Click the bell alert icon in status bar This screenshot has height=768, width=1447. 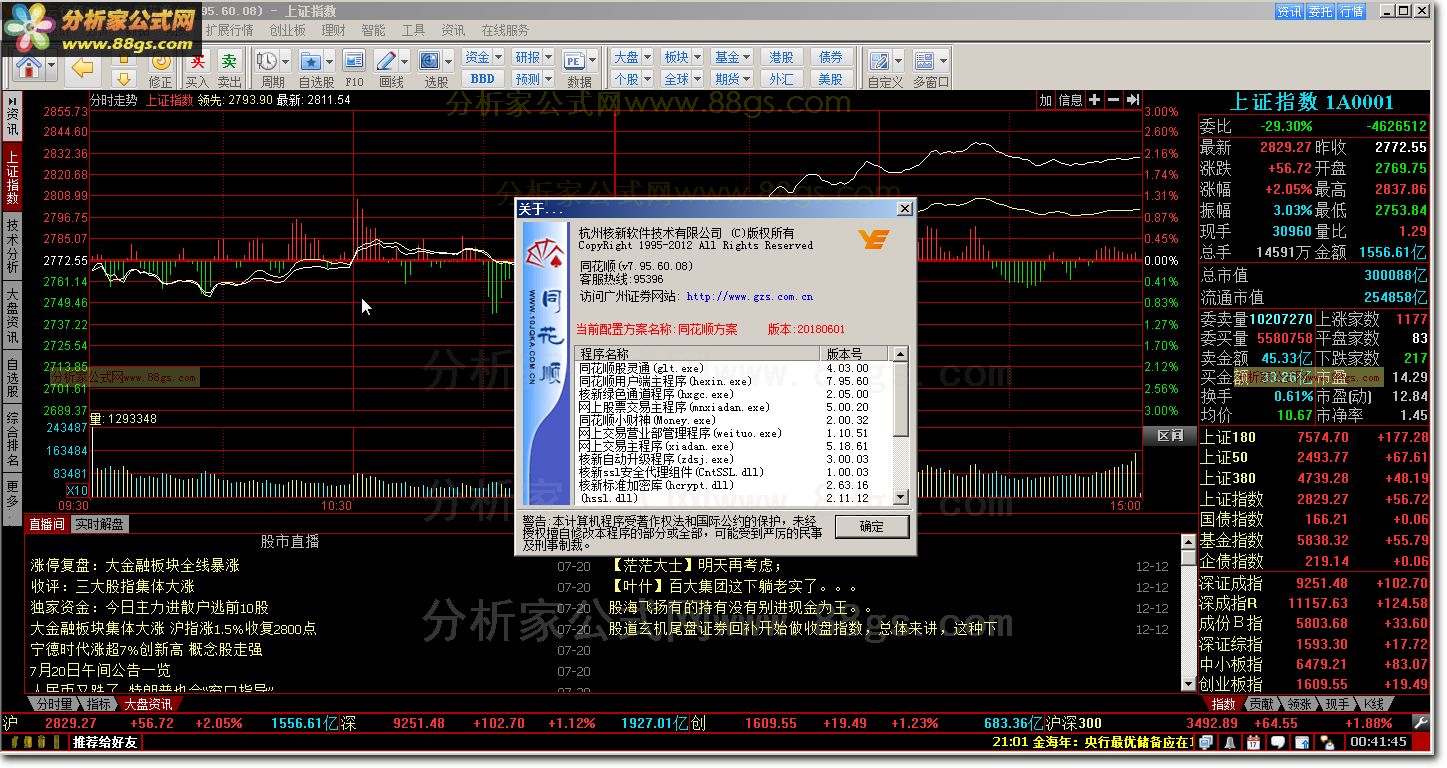(x=1228, y=742)
